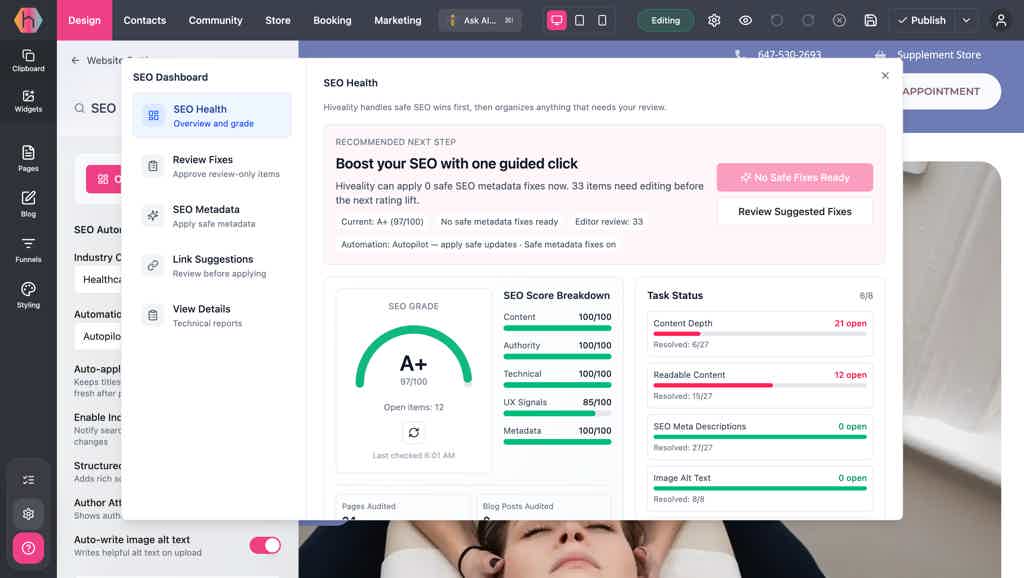Click the Review Fixes clipboard icon
This screenshot has width=1024, height=578.
153,166
